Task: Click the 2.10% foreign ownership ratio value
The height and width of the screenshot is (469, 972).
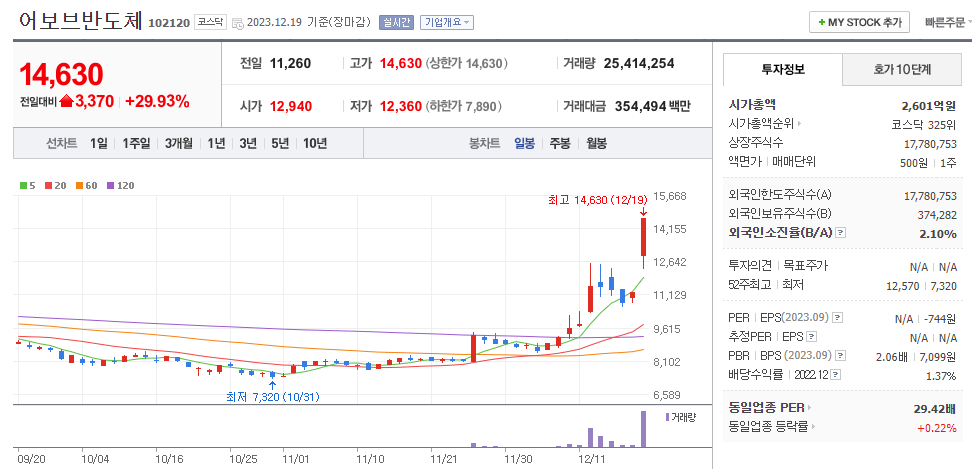Action: tap(939, 234)
